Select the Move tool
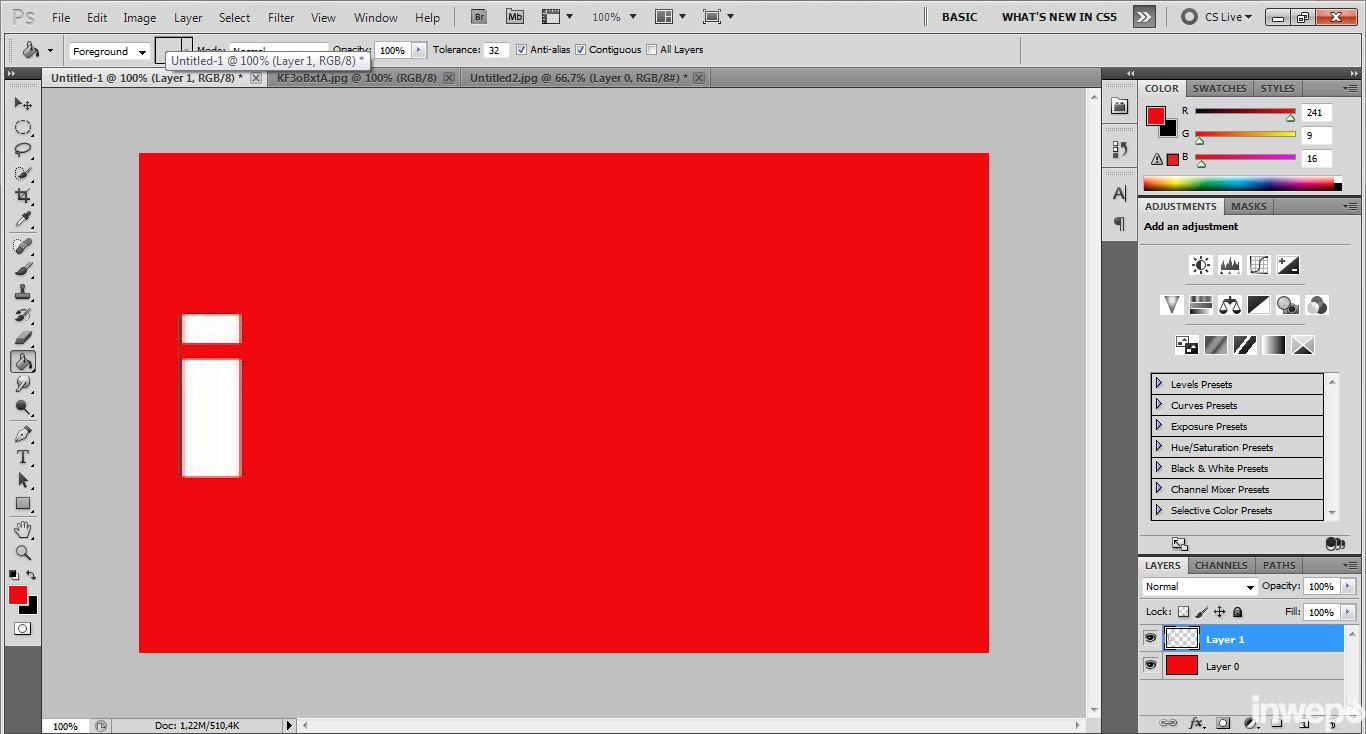The image size is (1366, 734). (23, 104)
